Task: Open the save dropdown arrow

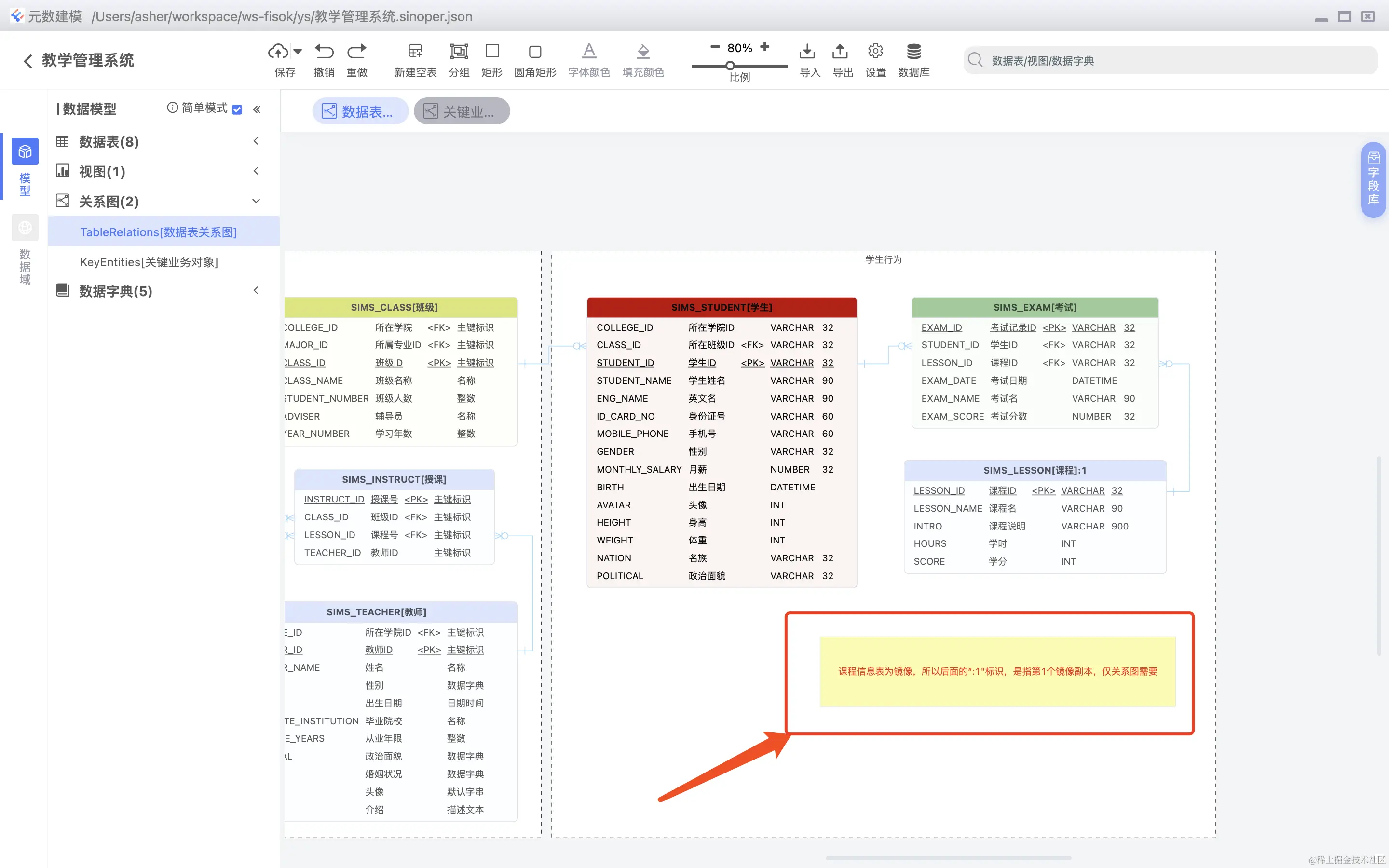Action: 297,52
